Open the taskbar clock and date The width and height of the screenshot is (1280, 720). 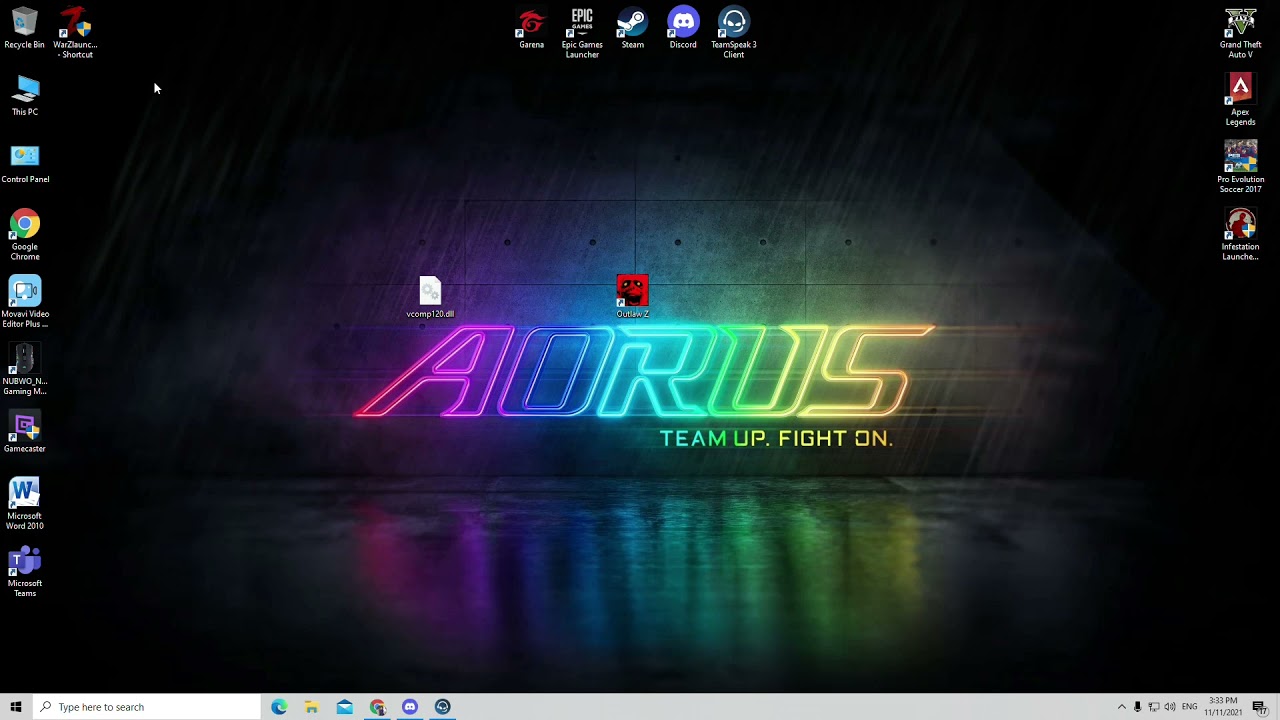tap(1224, 707)
